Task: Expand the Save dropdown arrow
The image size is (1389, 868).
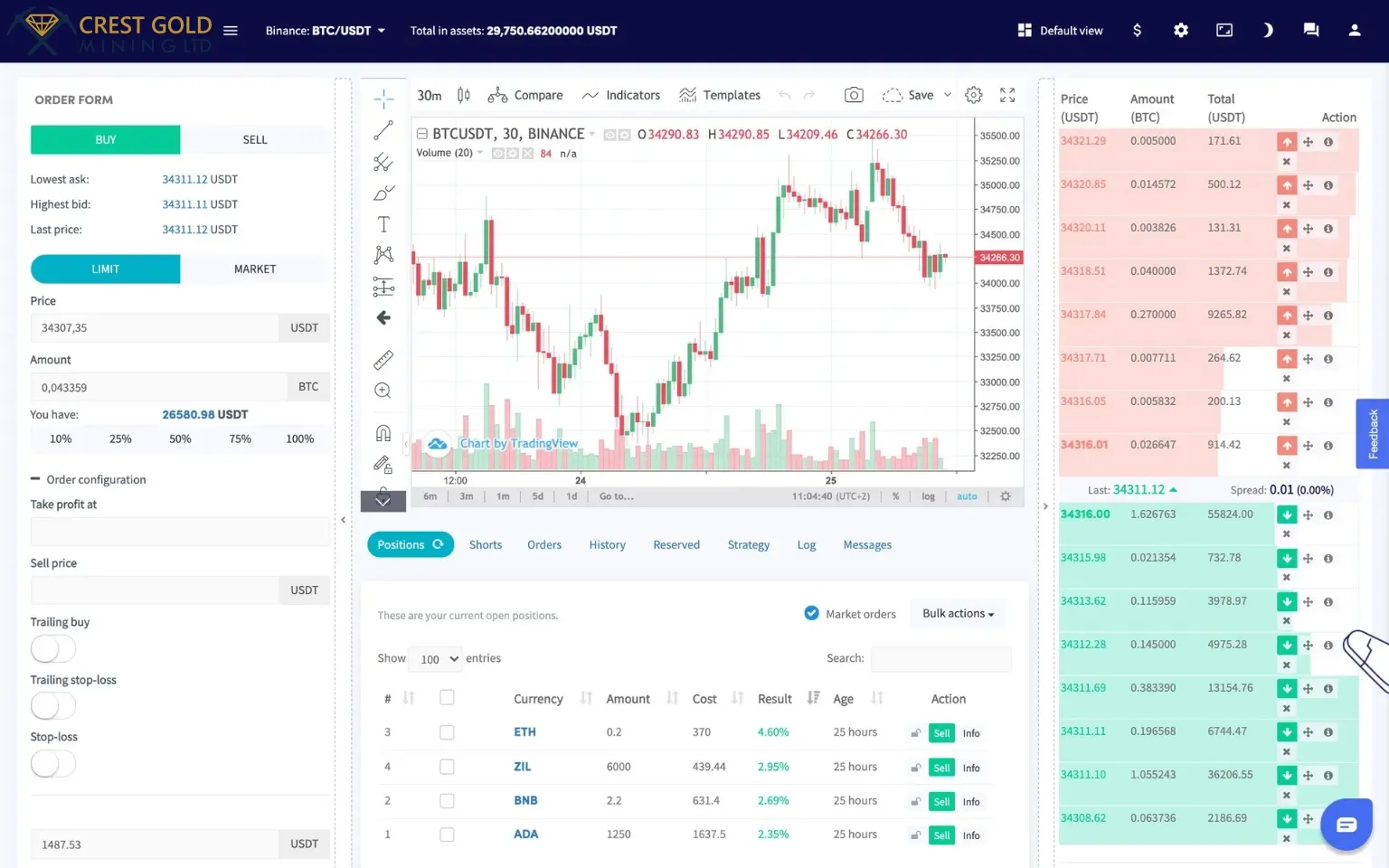Action: (948, 95)
